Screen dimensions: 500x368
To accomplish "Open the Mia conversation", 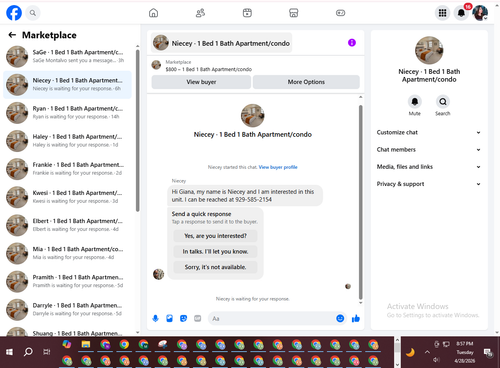I will coord(67,253).
